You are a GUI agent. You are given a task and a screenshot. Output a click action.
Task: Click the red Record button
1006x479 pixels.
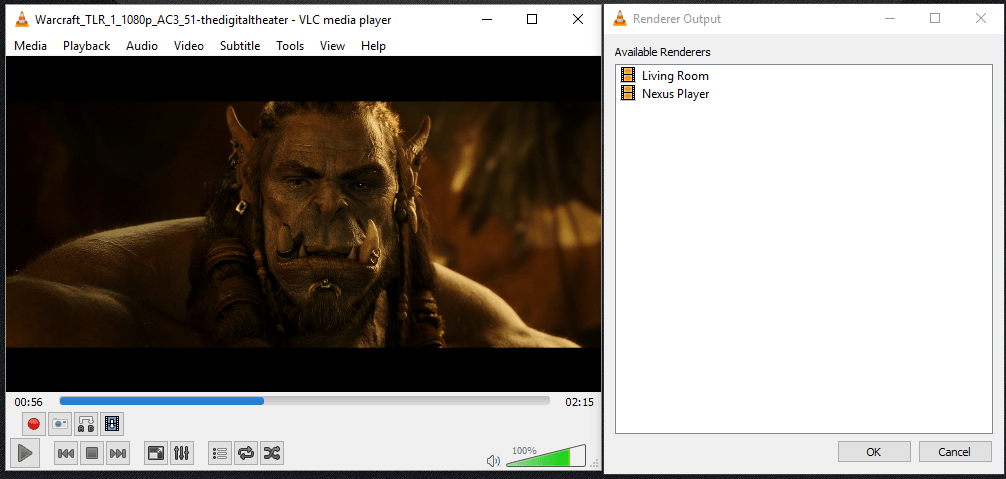pyautogui.click(x=34, y=424)
